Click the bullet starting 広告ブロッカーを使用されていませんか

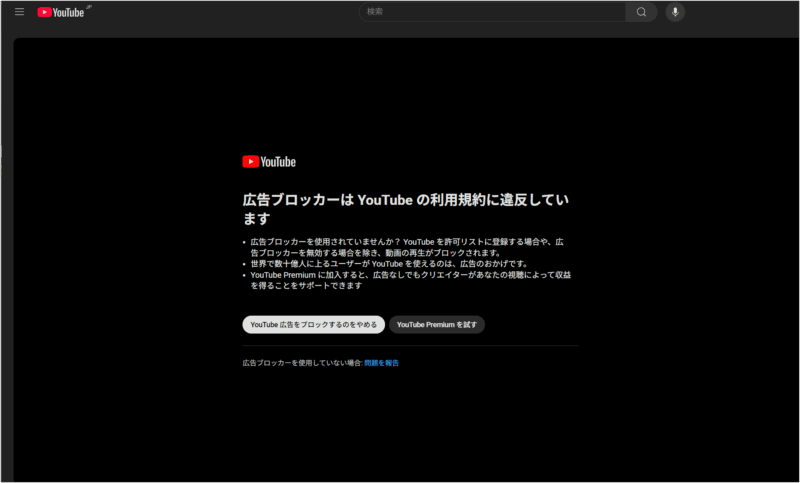click(407, 247)
